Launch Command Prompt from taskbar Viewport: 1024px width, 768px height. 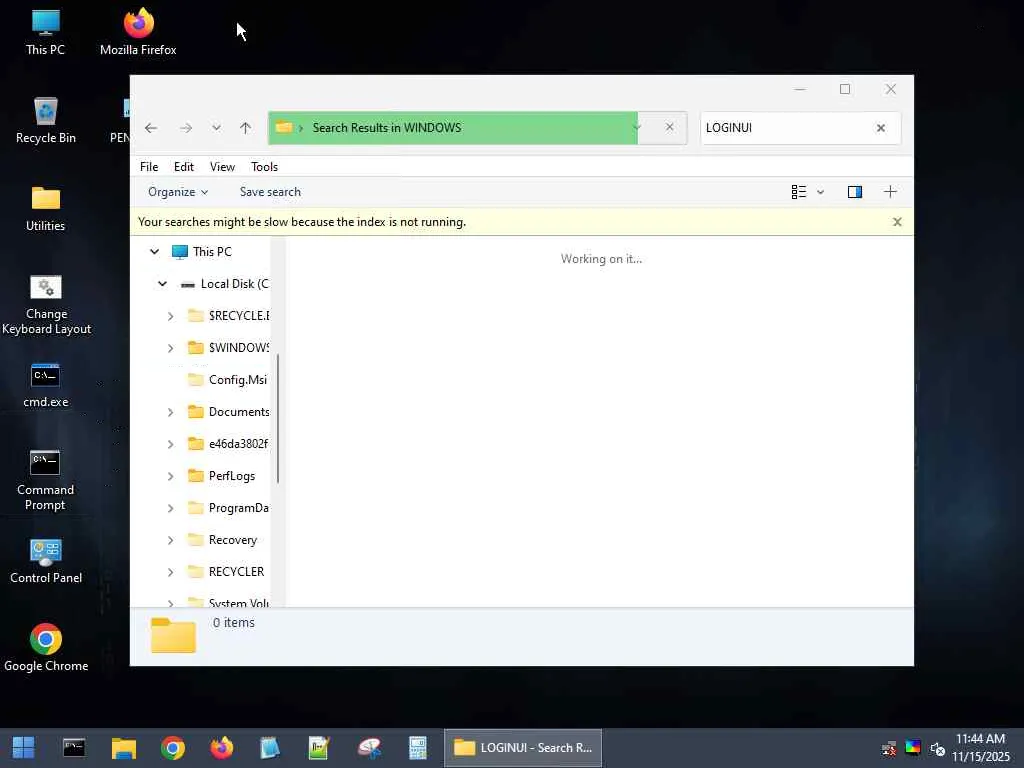coord(74,748)
